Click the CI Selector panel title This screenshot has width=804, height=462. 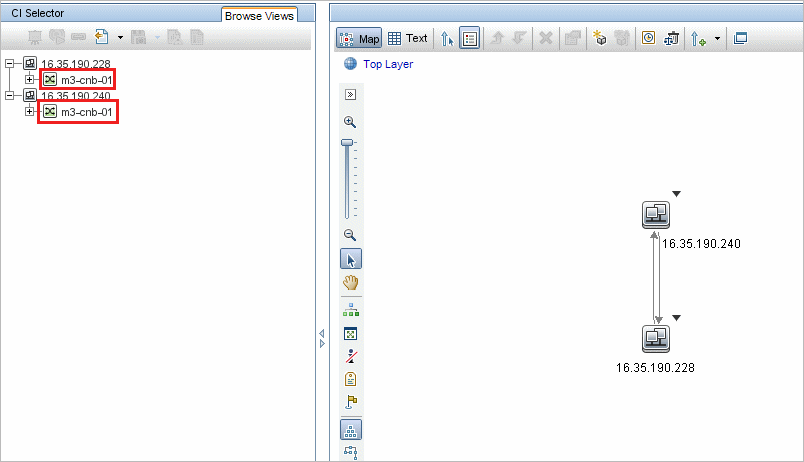pyautogui.click(x=37, y=13)
